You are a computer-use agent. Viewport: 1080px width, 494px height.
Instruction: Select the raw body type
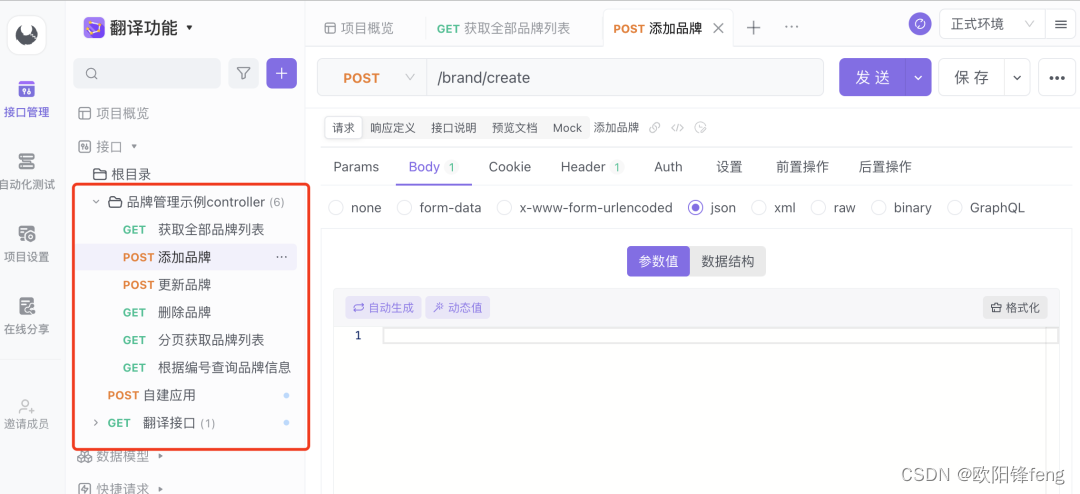coord(818,207)
